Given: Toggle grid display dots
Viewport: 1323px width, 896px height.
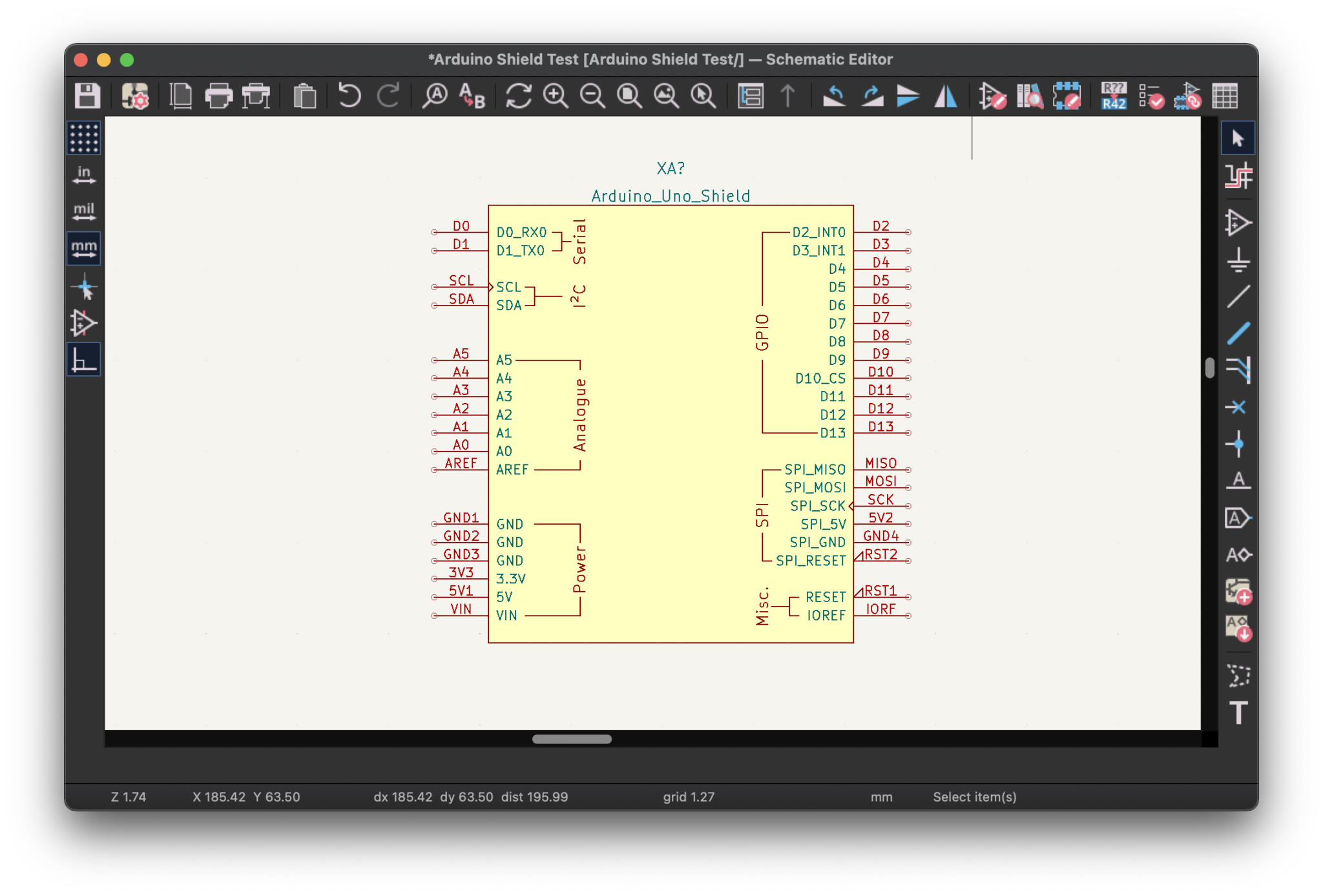Looking at the screenshot, I should tap(84, 138).
